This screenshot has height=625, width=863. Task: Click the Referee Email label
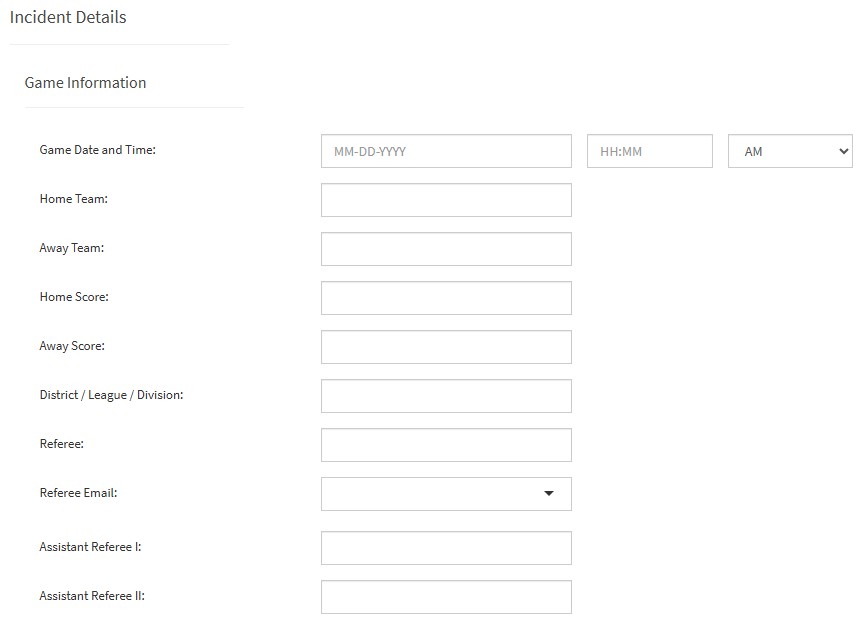click(x=78, y=492)
